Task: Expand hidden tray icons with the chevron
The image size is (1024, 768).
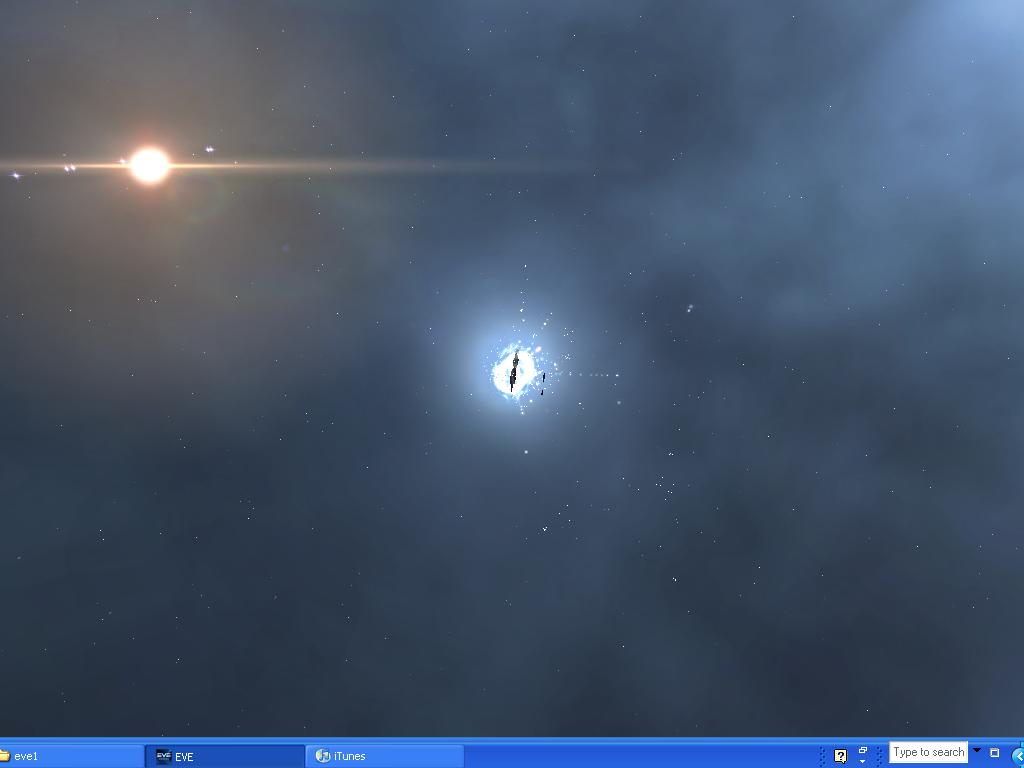Action: (x=1017, y=756)
